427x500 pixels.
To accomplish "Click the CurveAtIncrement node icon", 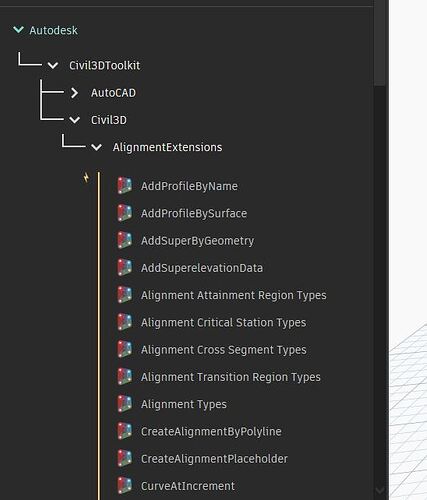I will coord(125,486).
